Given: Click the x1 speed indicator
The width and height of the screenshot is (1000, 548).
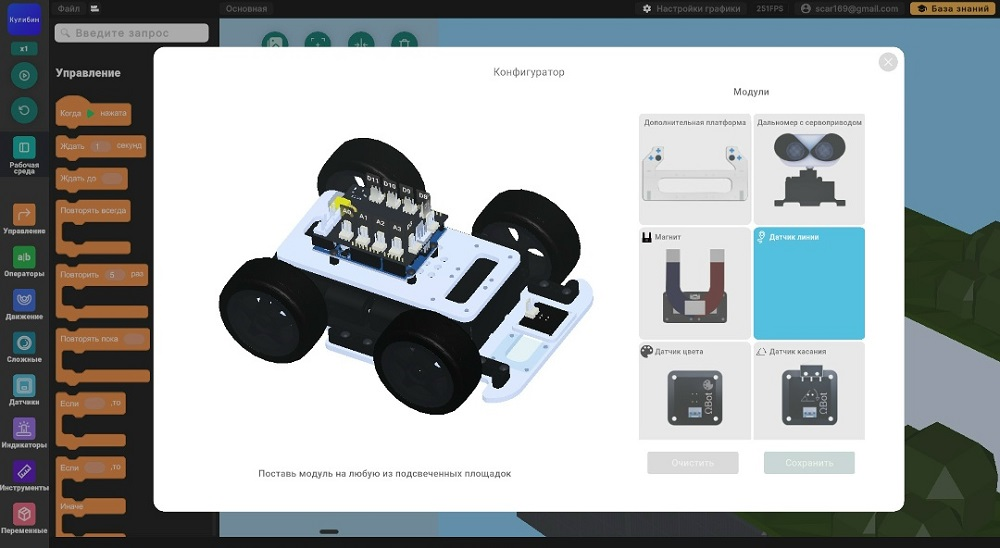Looking at the screenshot, I should pos(24,48).
